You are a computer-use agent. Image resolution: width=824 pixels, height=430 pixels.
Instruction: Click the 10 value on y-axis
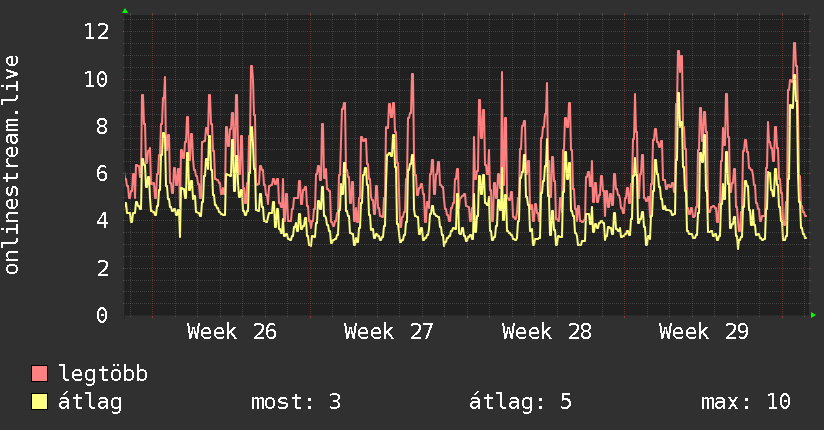(x=97, y=79)
